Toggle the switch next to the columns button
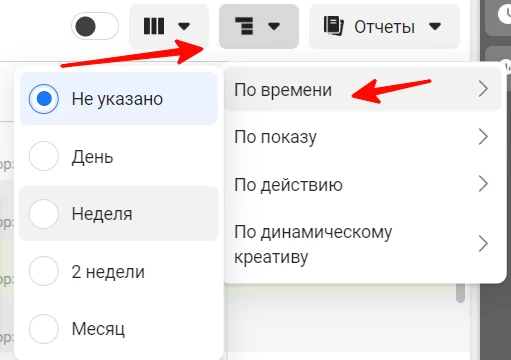The image size is (511, 360). 95,26
